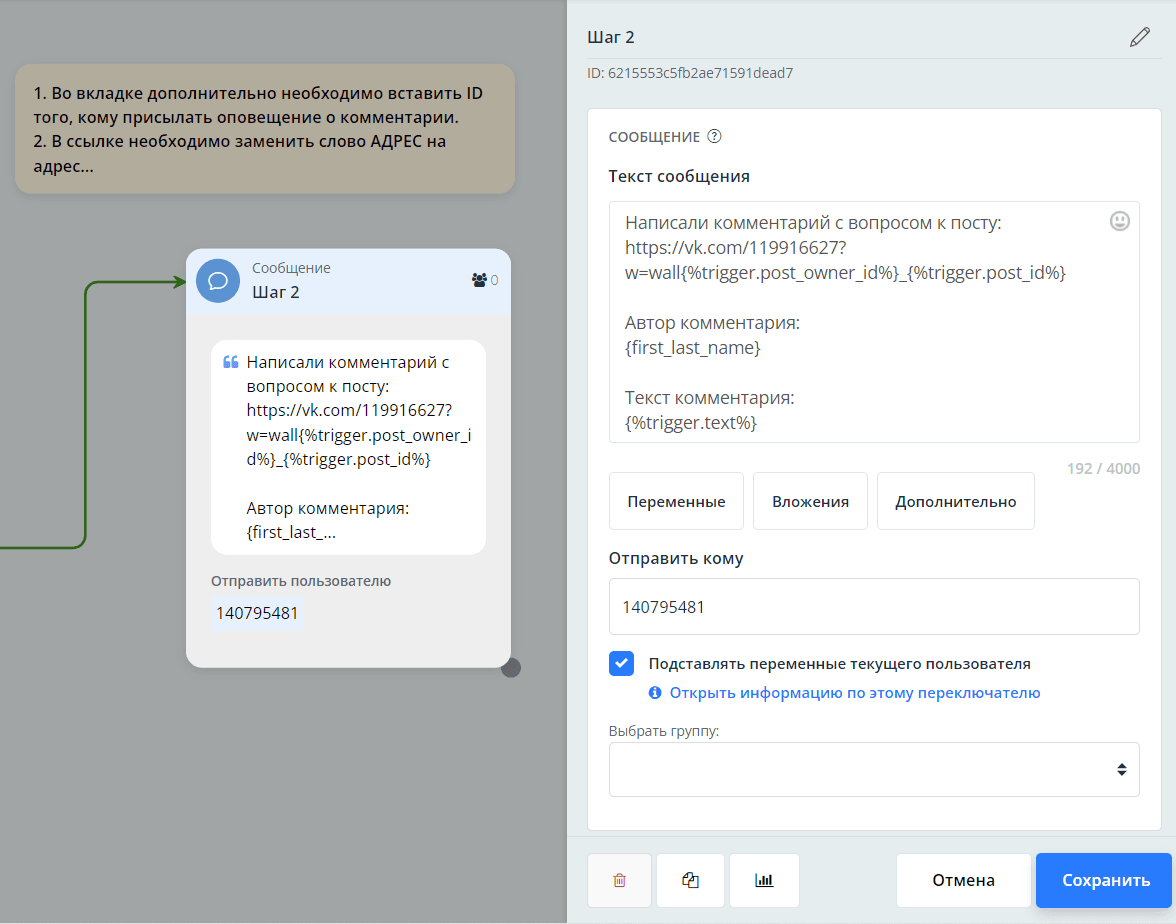Open step statistics with the chart icon
1176x924 pixels.
(x=764, y=880)
